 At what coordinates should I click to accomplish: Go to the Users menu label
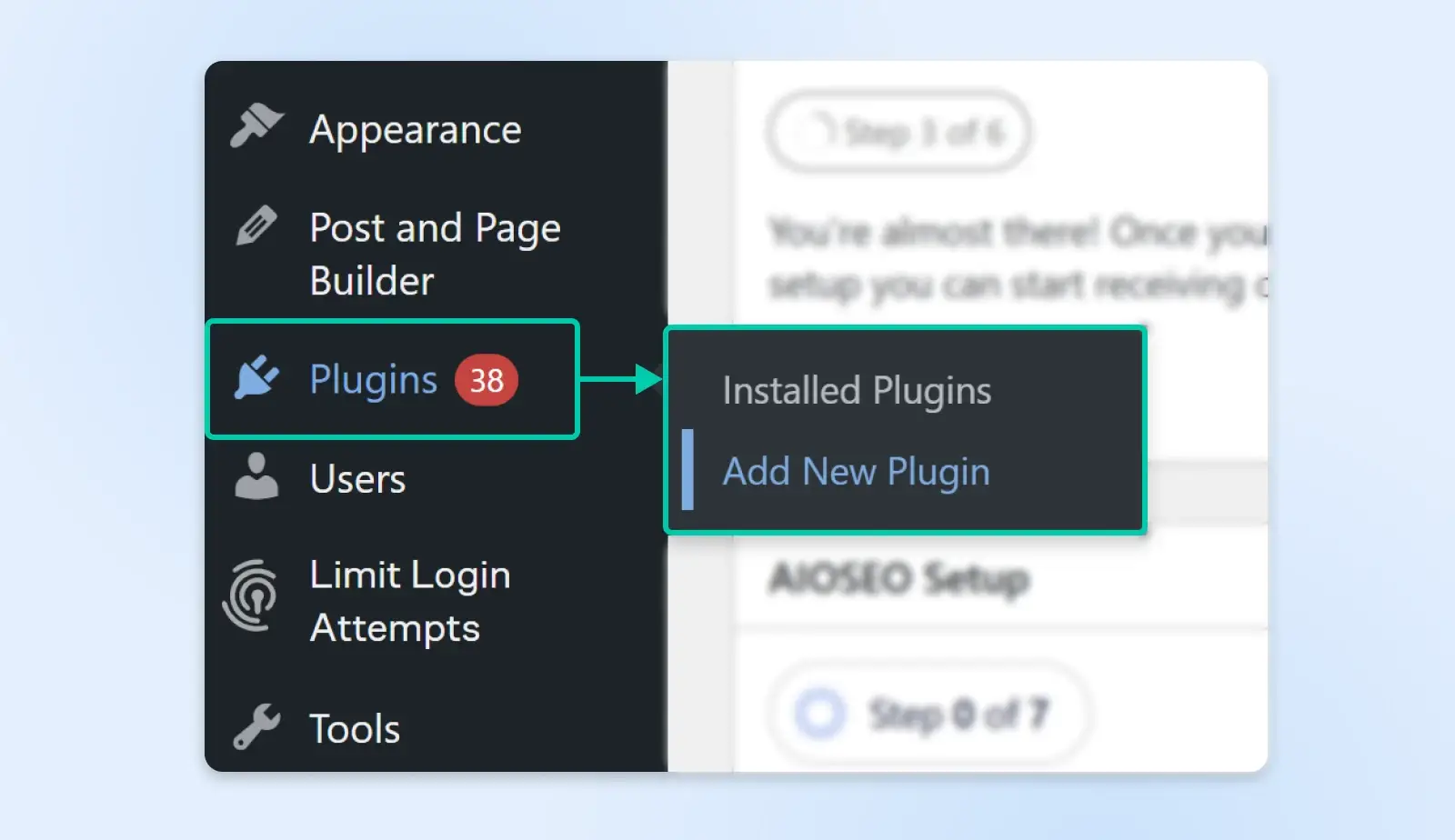[x=357, y=479]
